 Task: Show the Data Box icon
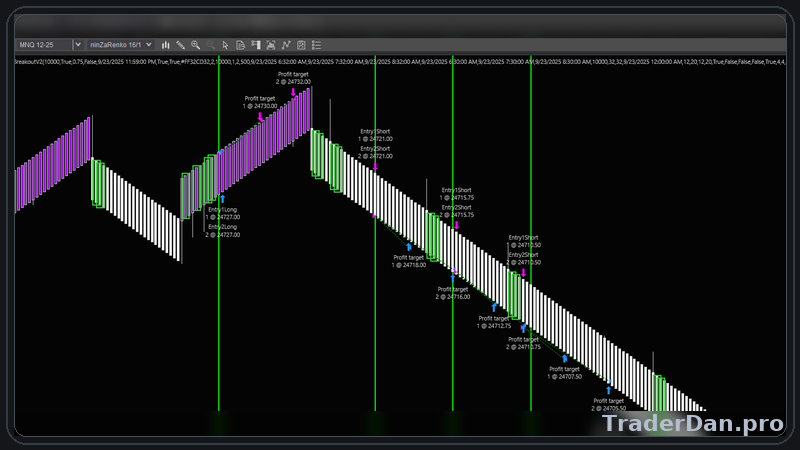[241, 45]
